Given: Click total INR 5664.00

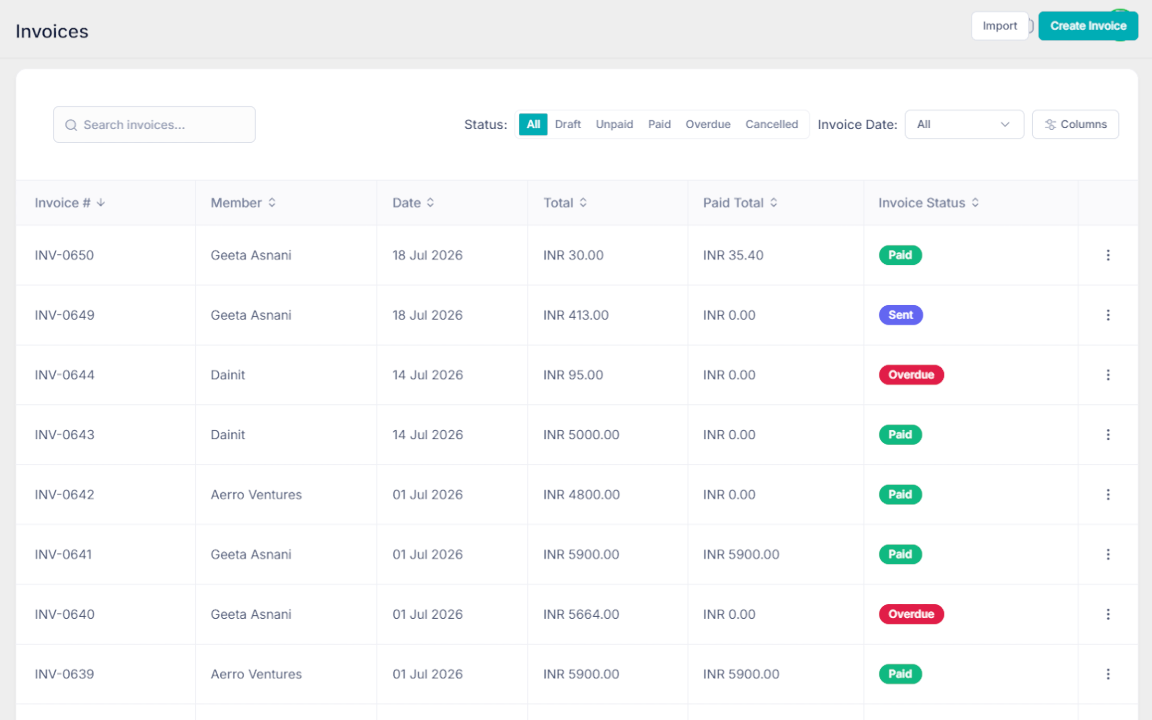Looking at the screenshot, I should coord(581,614).
